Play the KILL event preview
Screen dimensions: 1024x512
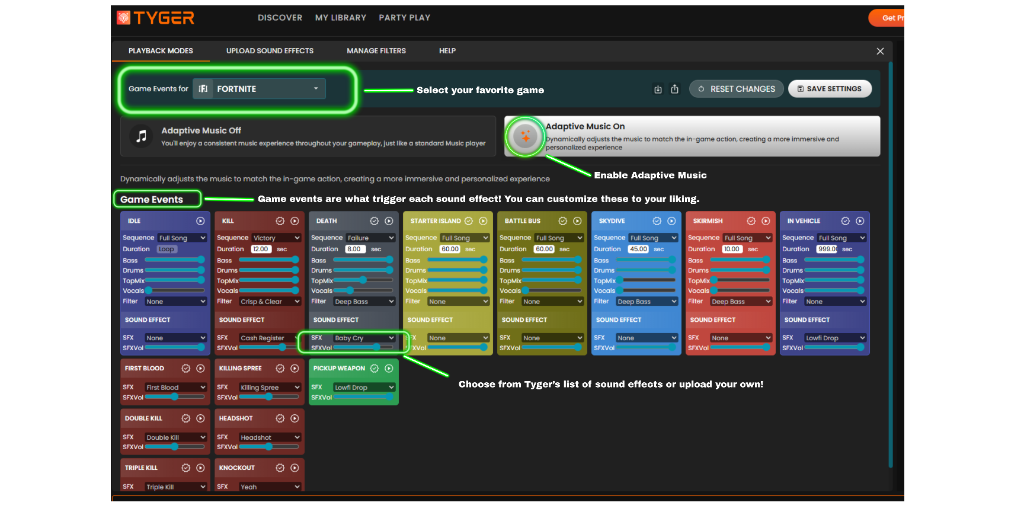pyautogui.click(x=295, y=221)
